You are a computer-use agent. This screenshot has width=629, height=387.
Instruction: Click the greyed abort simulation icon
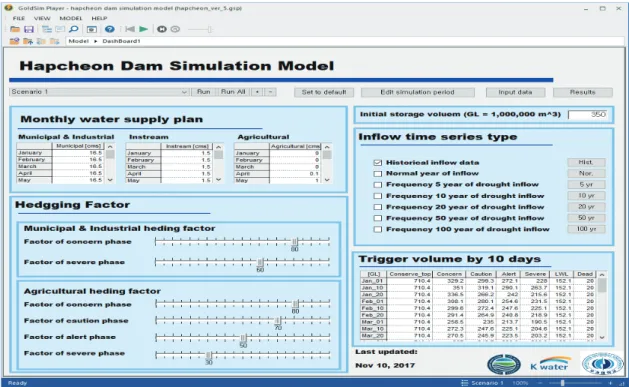pyautogui.click(x=175, y=29)
